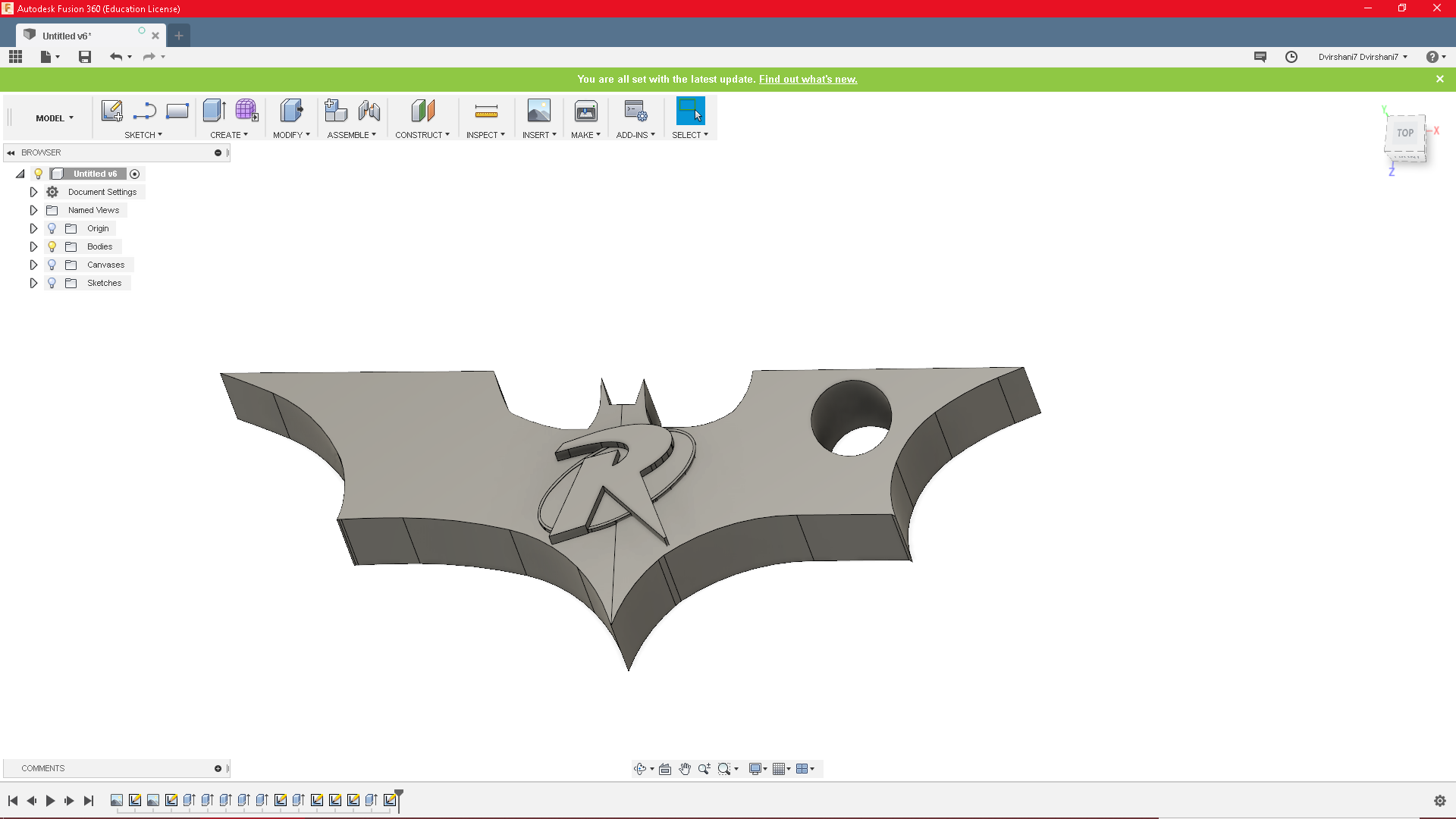Open the Display Settings dropdown
1456x819 pixels.
click(x=758, y=769)
